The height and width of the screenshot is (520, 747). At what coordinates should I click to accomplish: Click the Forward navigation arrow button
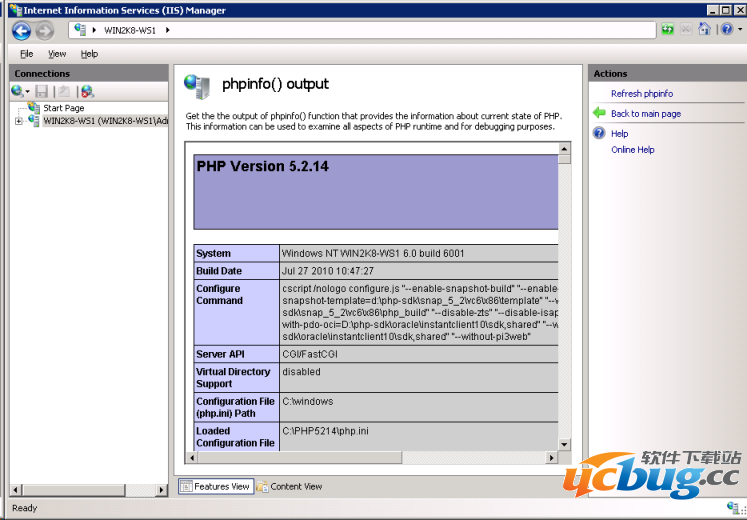(45, 31)
